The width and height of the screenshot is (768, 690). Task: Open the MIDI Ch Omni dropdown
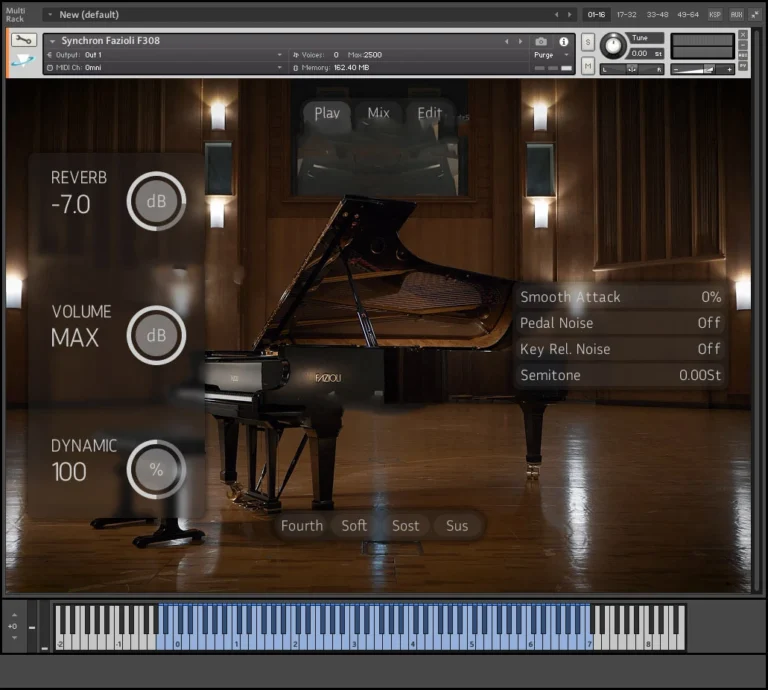(164, 68)
